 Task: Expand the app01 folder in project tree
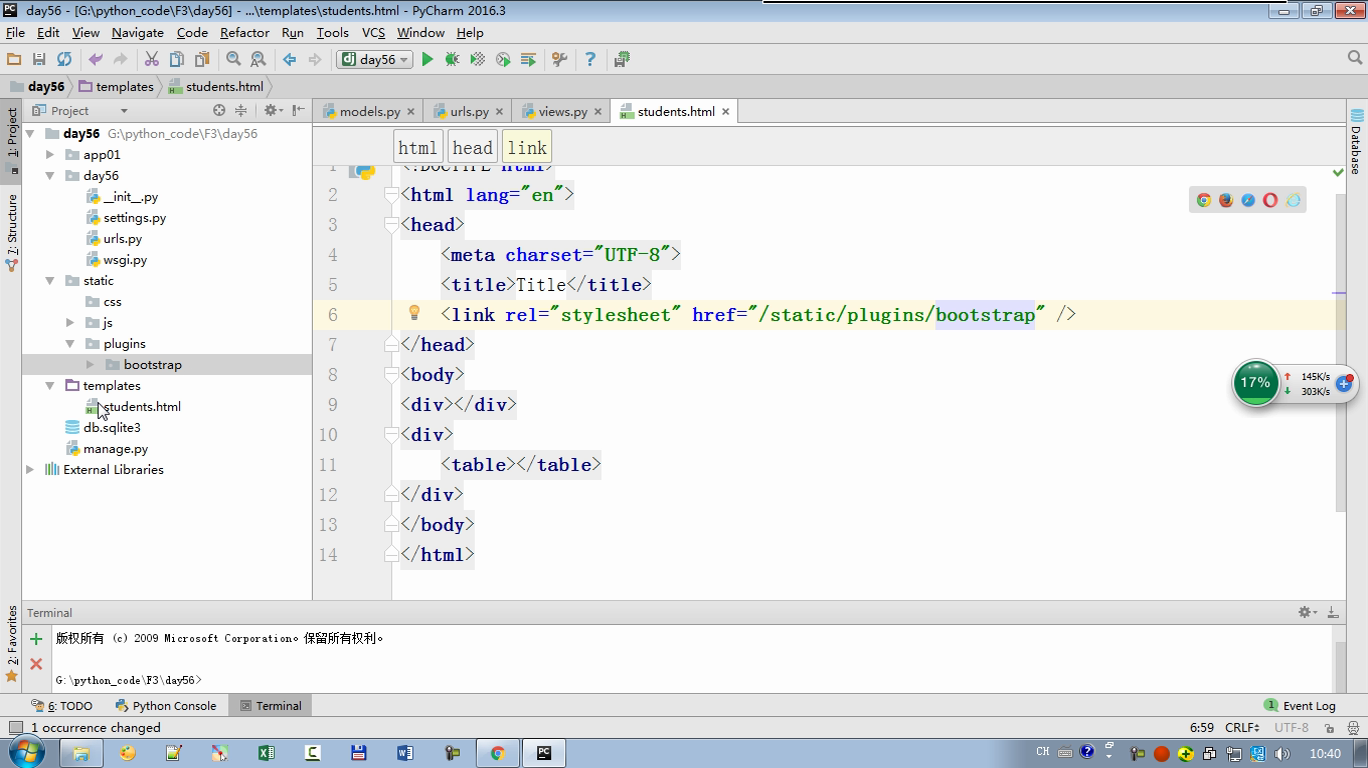pyautogui.click(x=50, y=155)
